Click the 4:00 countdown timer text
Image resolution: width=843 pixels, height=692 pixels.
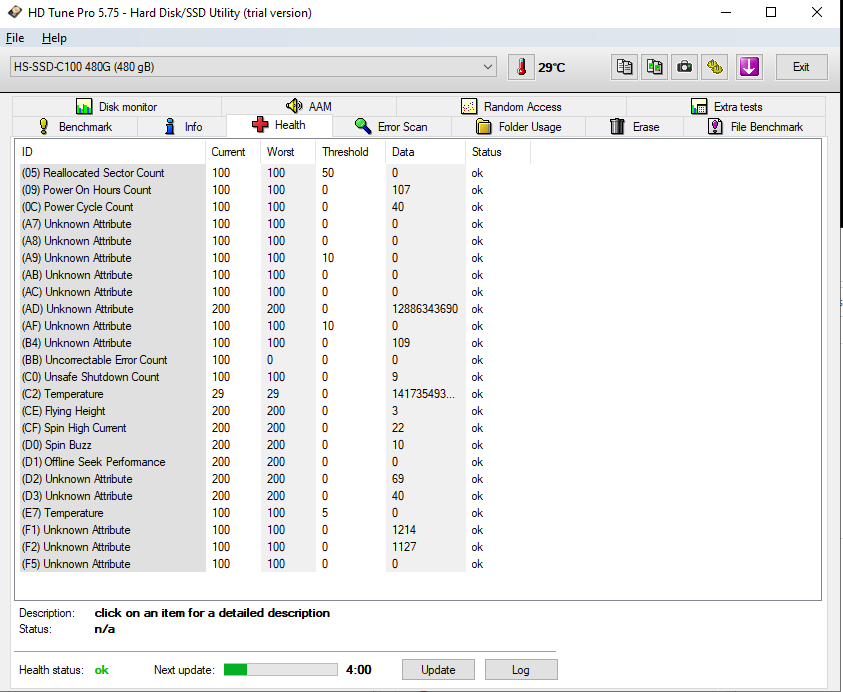click(359, 670)
